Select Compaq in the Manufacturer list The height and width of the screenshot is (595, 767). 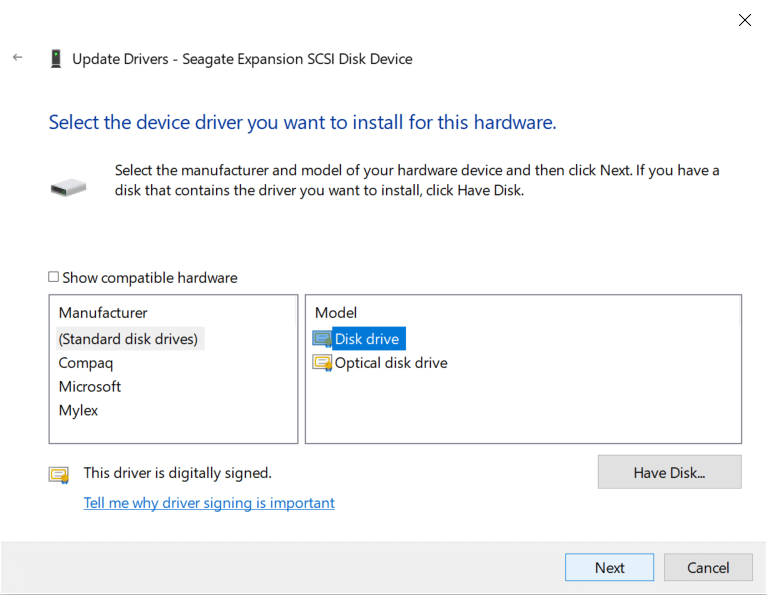pyautogui.click(x=86, y=363)
